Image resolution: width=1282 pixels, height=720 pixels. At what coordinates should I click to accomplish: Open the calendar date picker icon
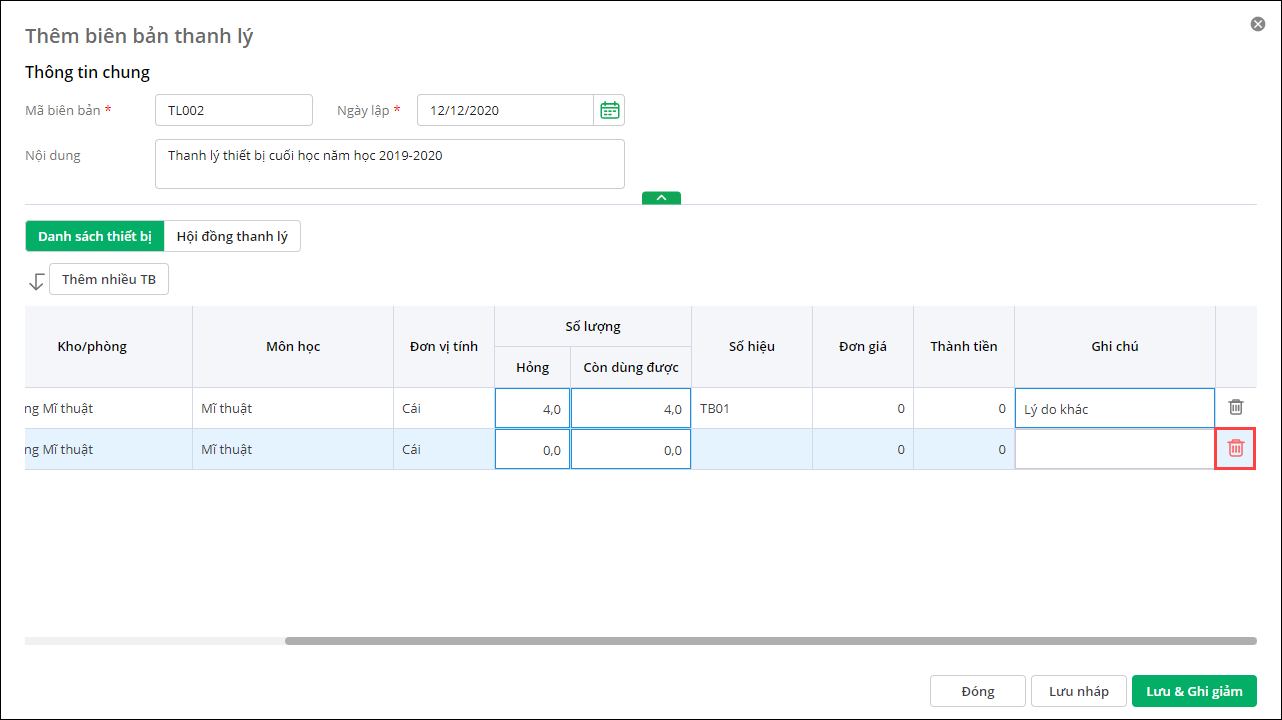(609, 110)
